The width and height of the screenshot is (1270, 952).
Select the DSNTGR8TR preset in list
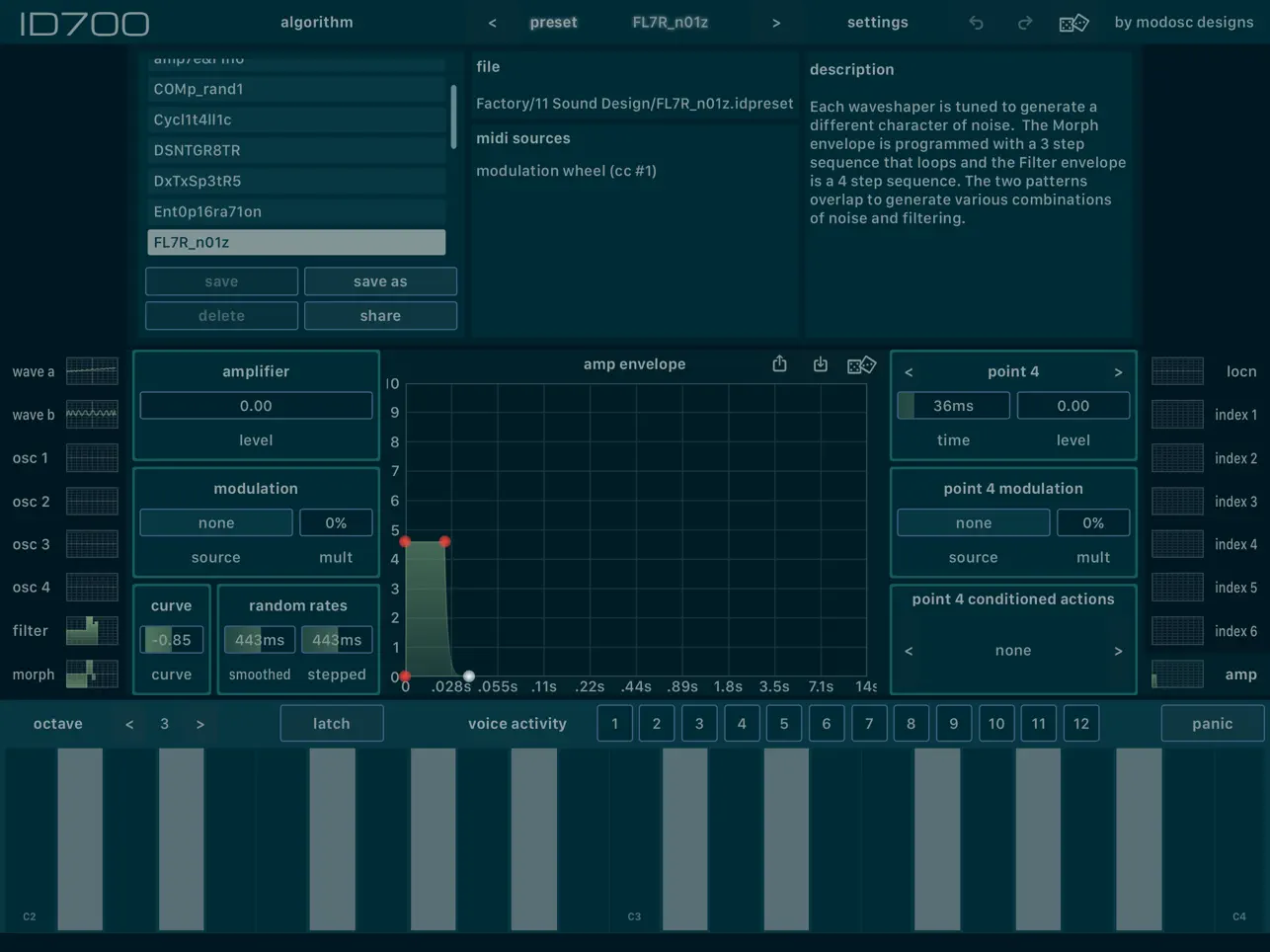296,150
